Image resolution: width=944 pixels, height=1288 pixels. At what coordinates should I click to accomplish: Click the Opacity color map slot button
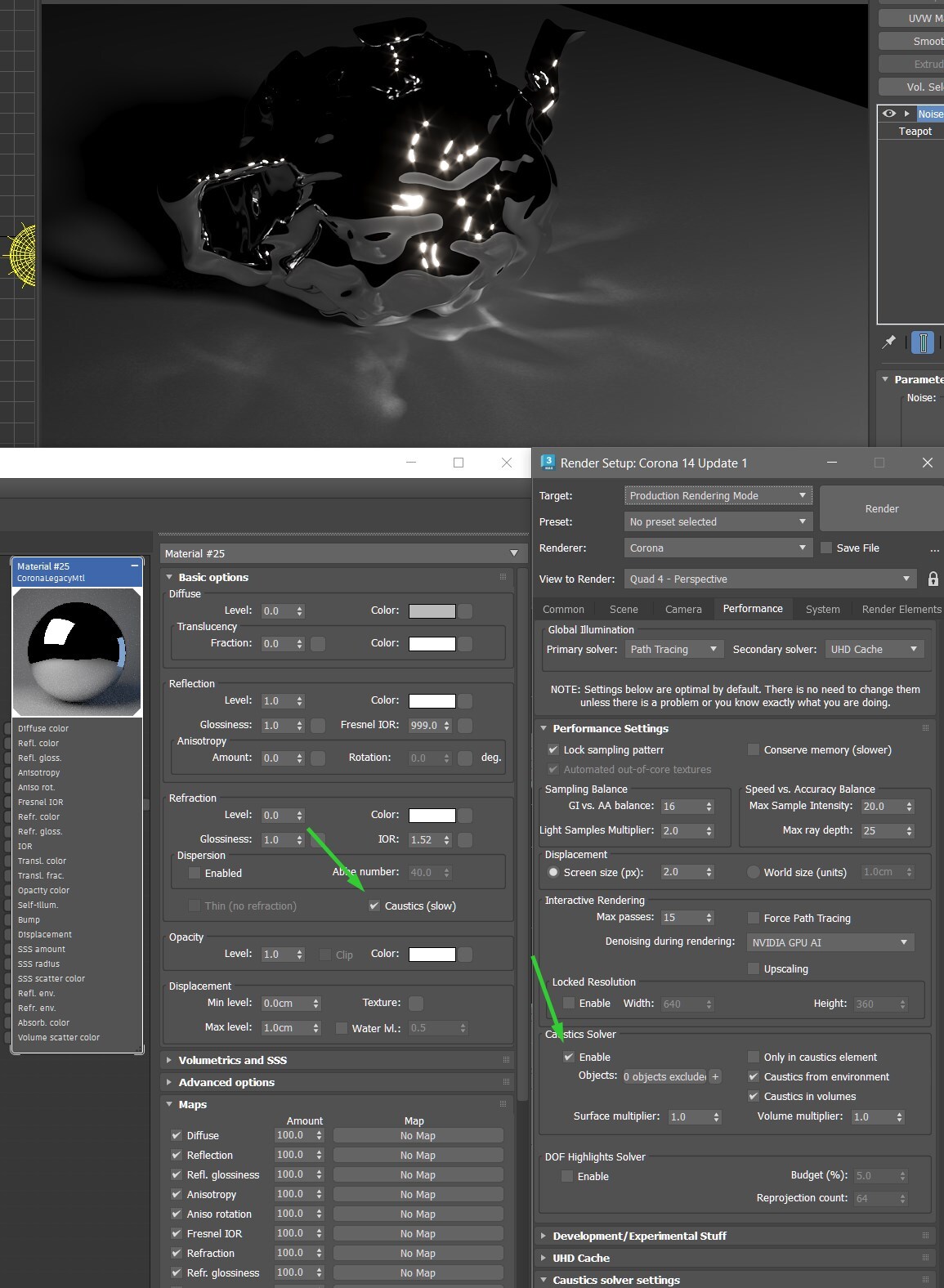pyautogui.click(x=464, y=954)
